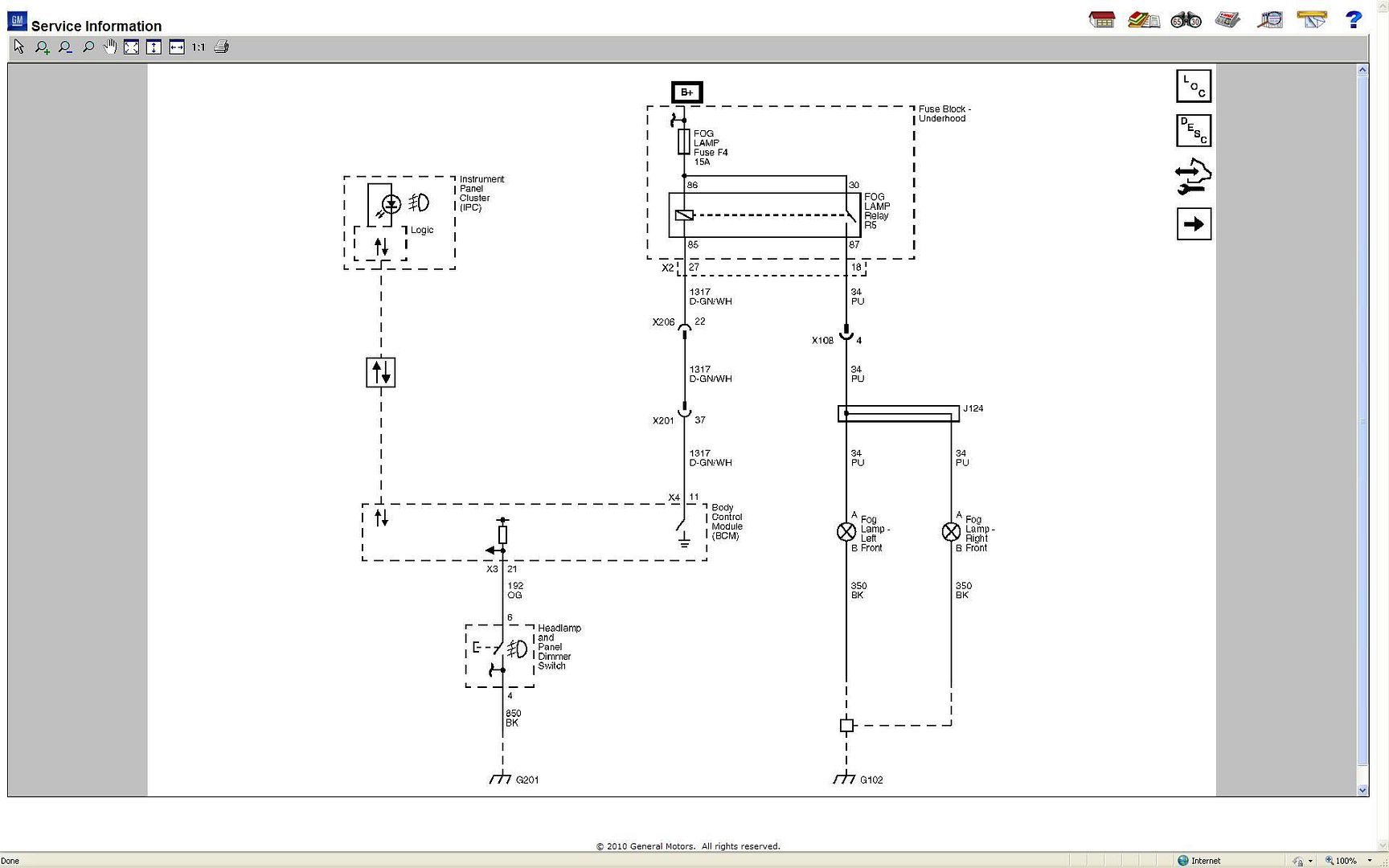1389x868 pixels.
Task: Click the right fog lamp bulb symbol
Action: point(951,531)
